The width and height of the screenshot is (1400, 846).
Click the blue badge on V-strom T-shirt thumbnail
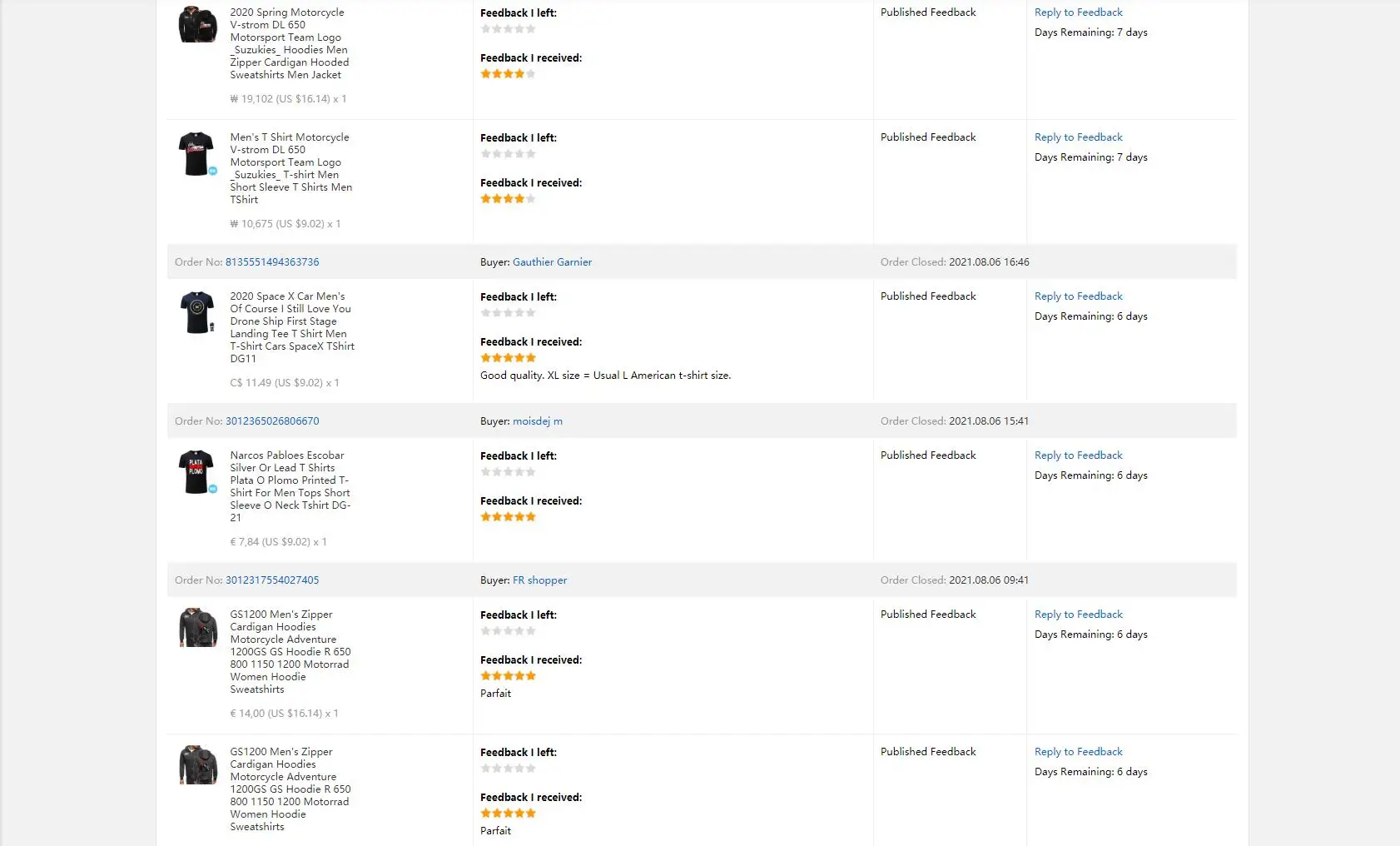[x=213, y=171]
